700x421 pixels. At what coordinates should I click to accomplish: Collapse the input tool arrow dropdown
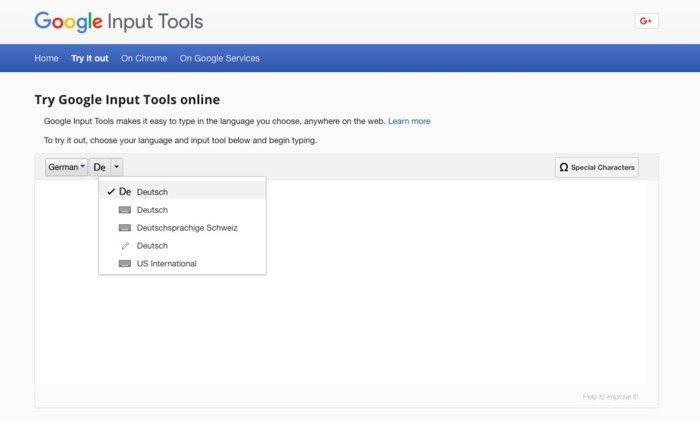117,167
